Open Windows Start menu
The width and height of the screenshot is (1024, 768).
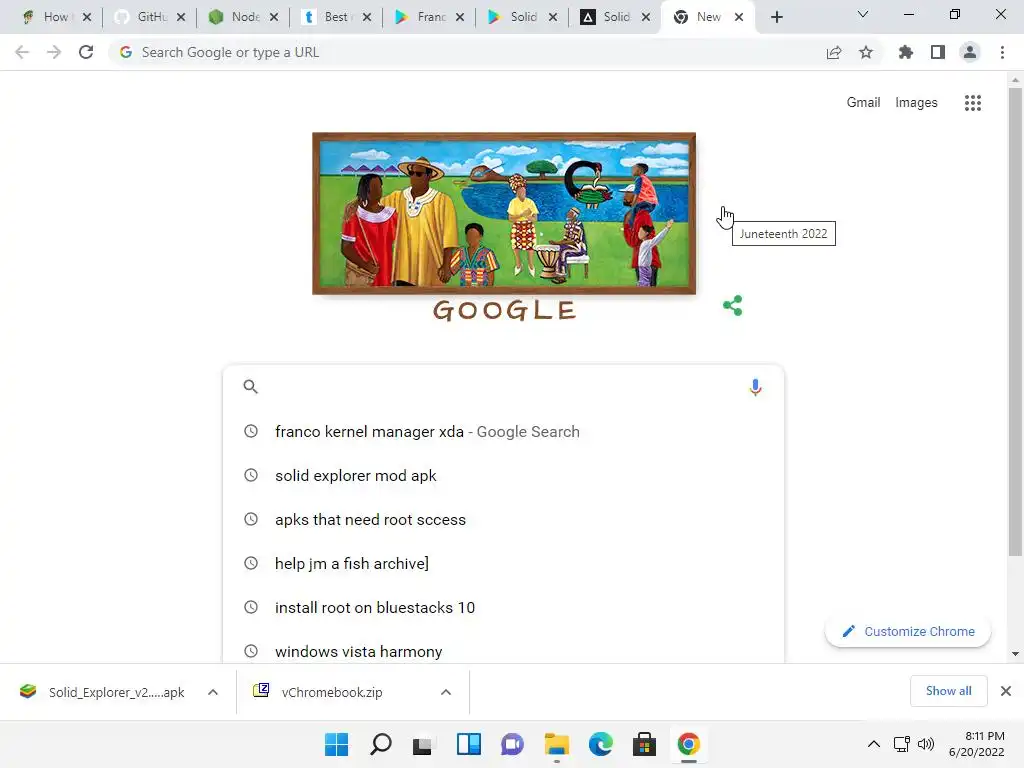click(336, 744)
